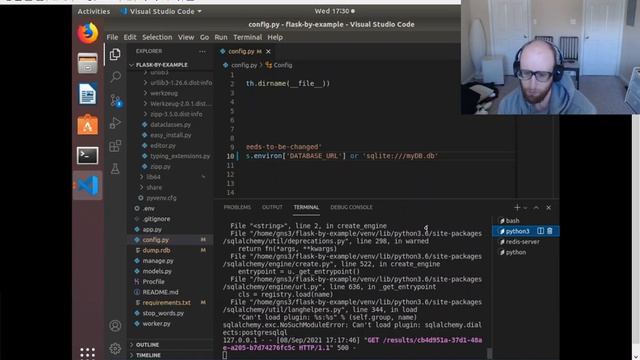Open the Run menu
This screenshot has height=360, width=640.
(x=221, y=37)
